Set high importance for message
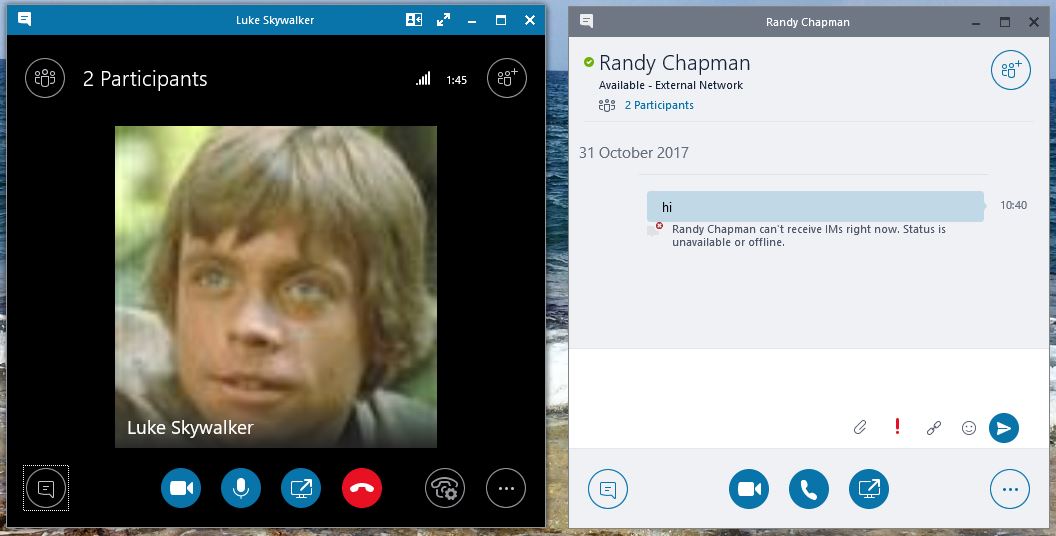 (x=897, y=428)
